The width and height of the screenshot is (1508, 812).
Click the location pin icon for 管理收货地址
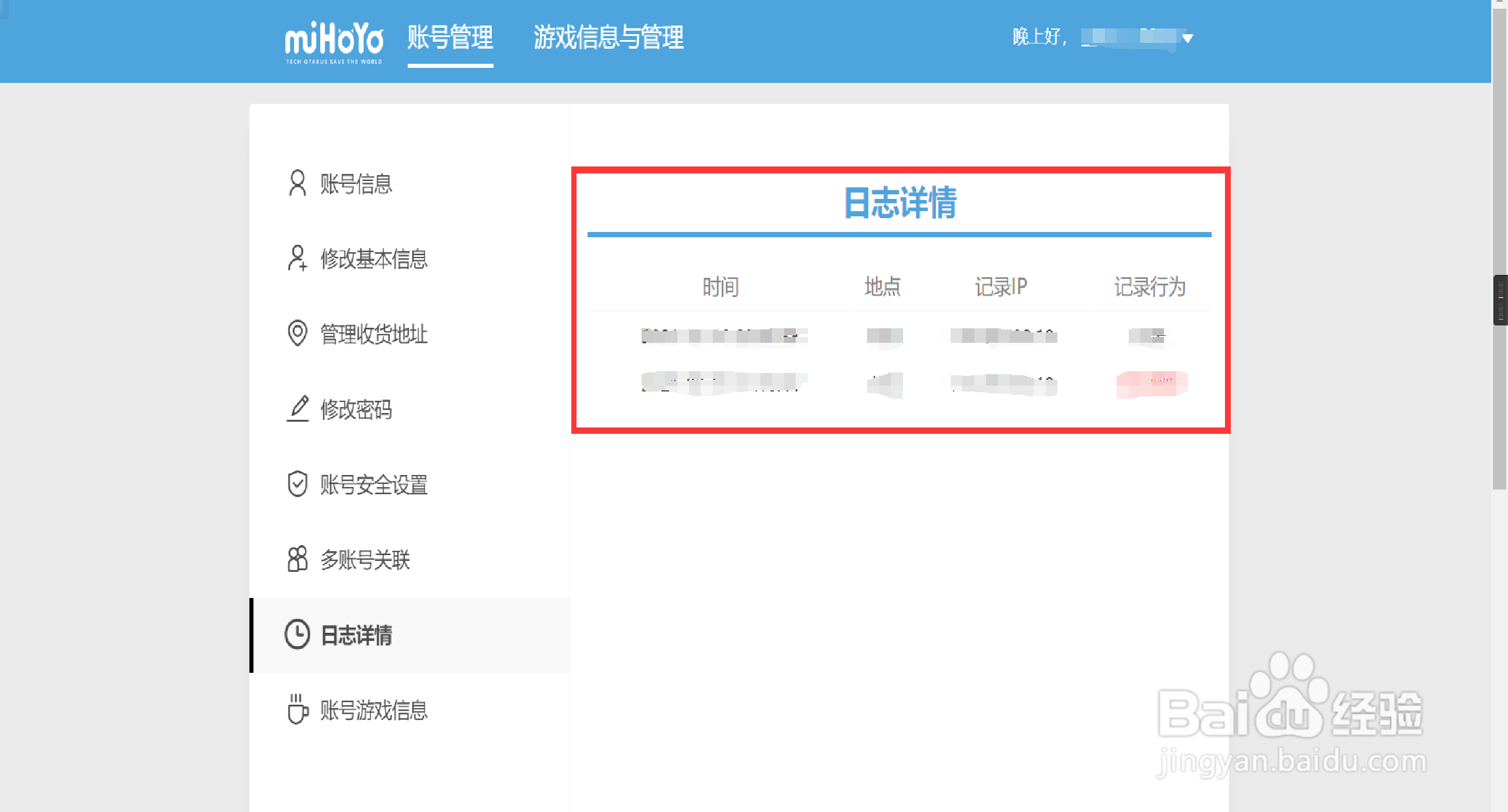click(x=298, y=333)
